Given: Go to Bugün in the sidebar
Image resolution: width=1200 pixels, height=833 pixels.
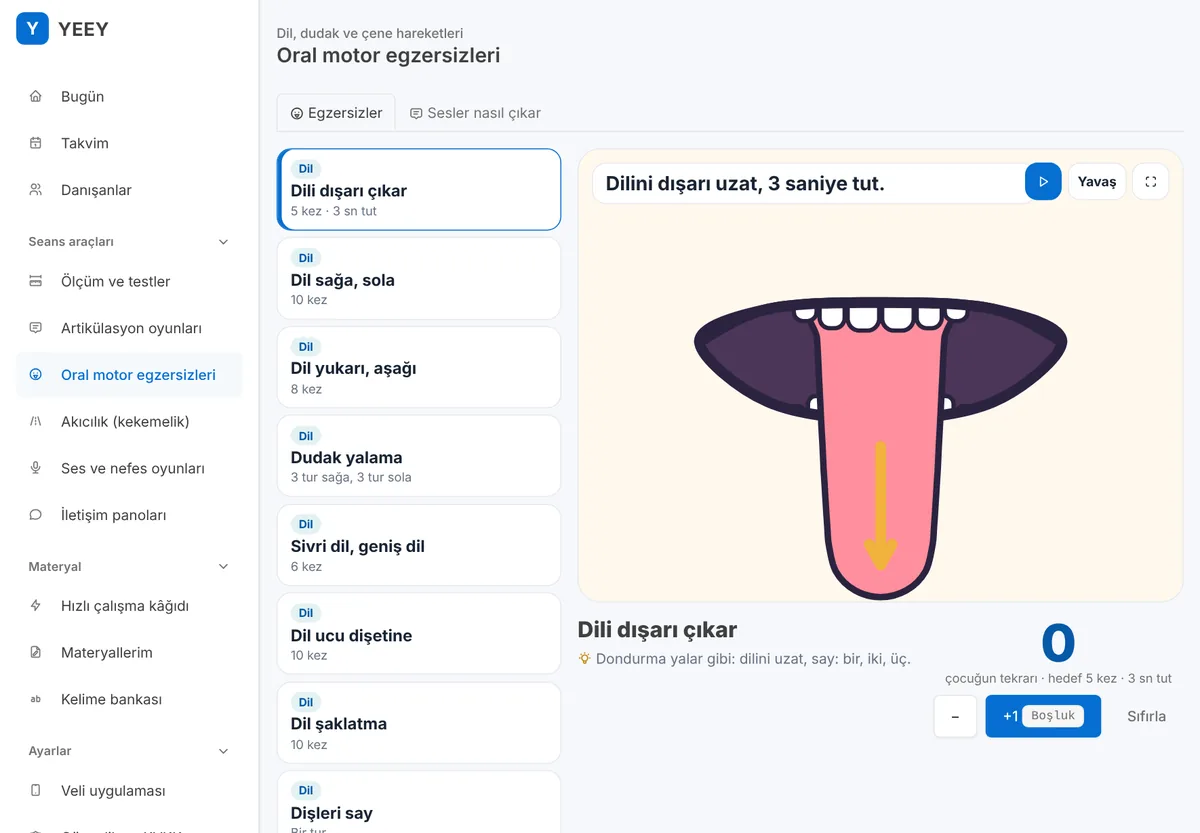Looking at the screenshot, I should [x=130, y=97].
